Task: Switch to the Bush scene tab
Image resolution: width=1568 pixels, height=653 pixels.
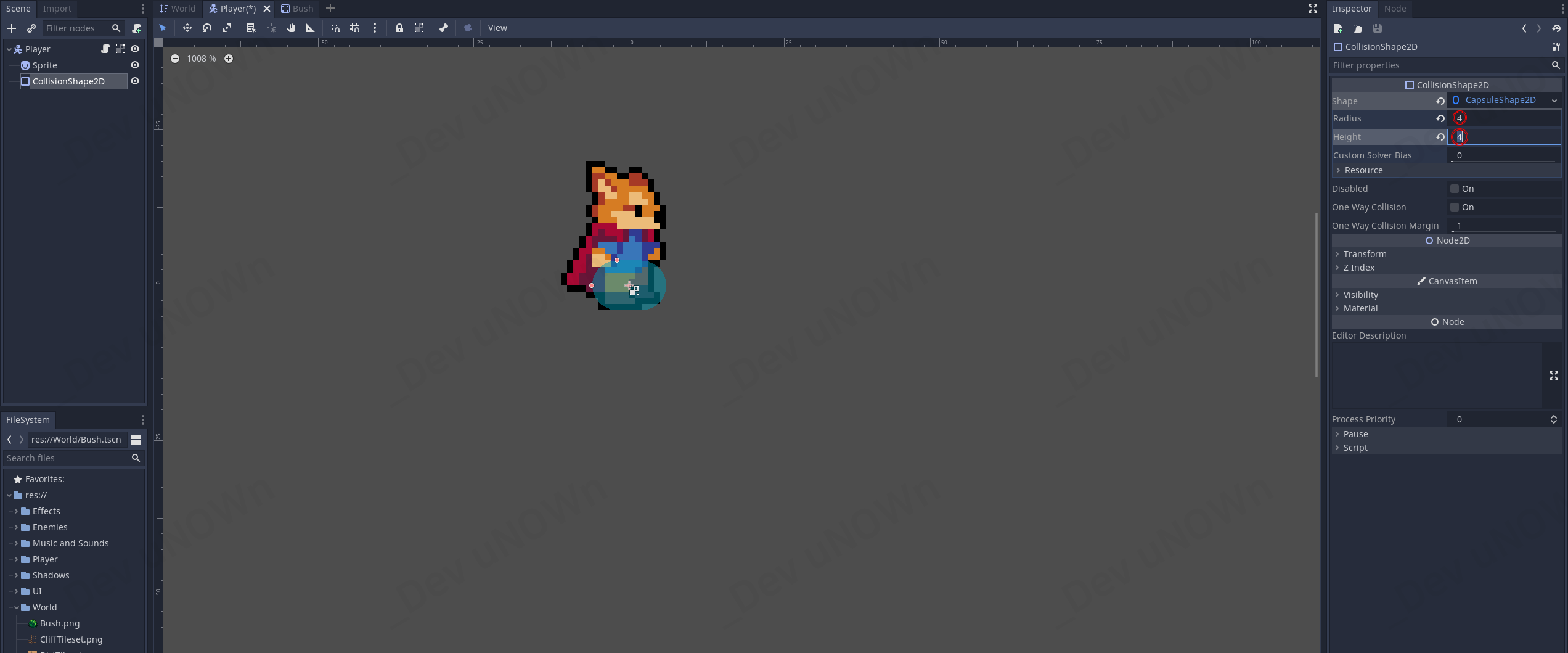Action: [297, 9]
